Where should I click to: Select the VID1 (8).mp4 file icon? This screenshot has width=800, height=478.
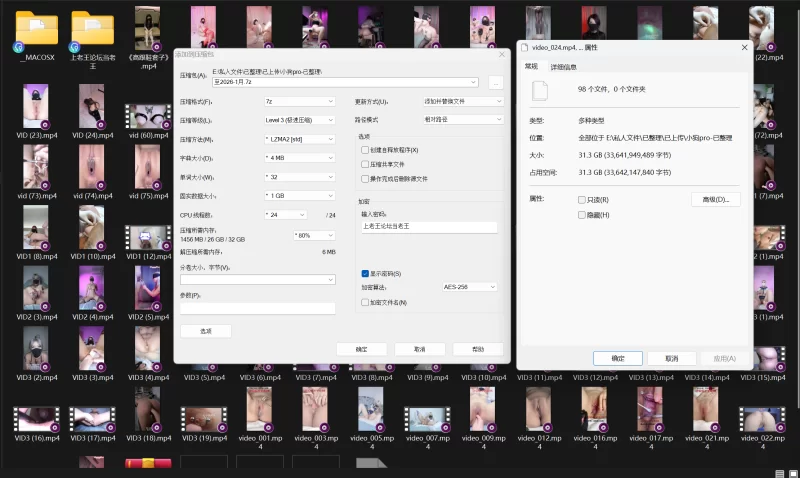(x=36, y=228)
